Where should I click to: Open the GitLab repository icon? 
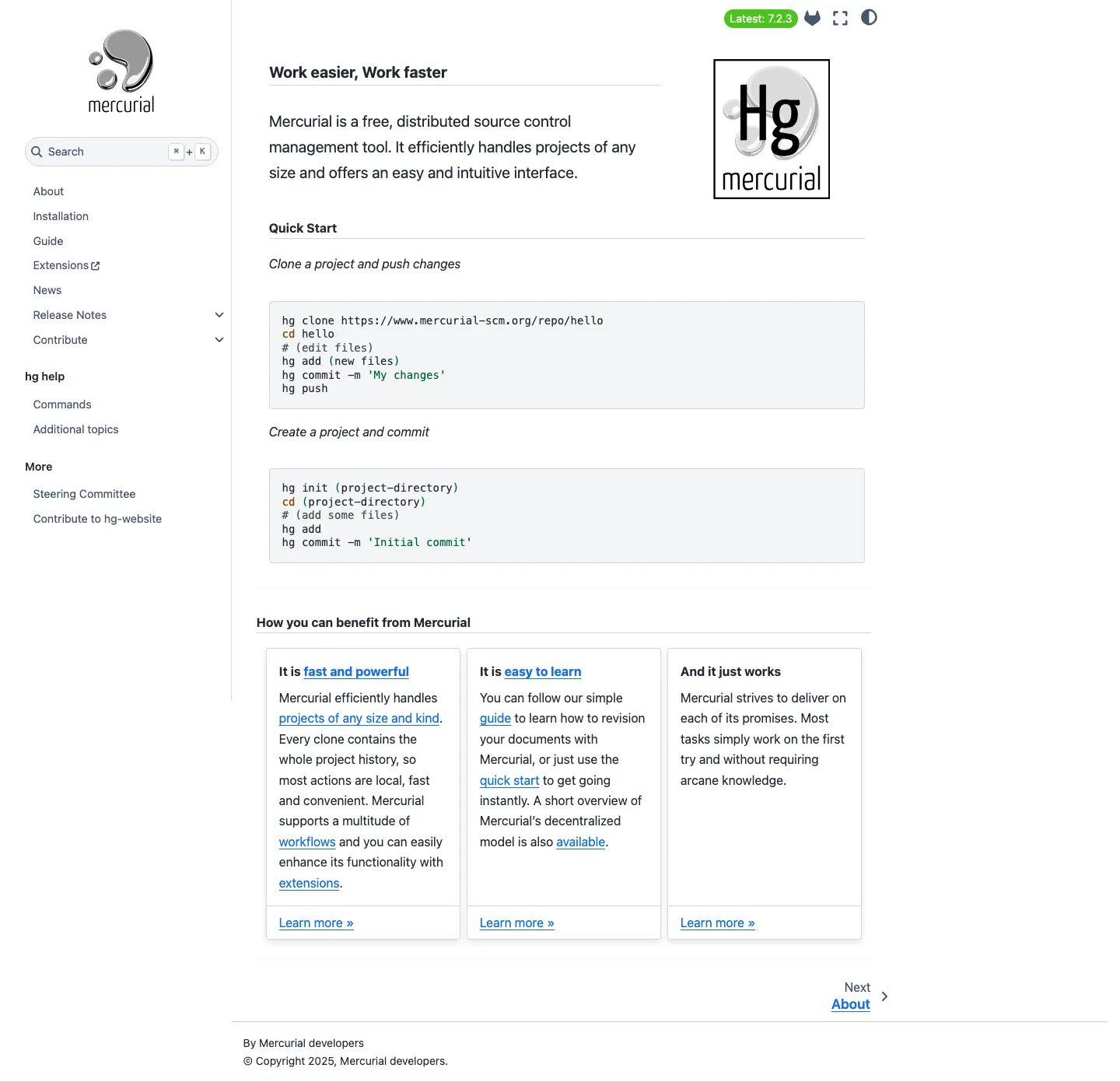812,18
